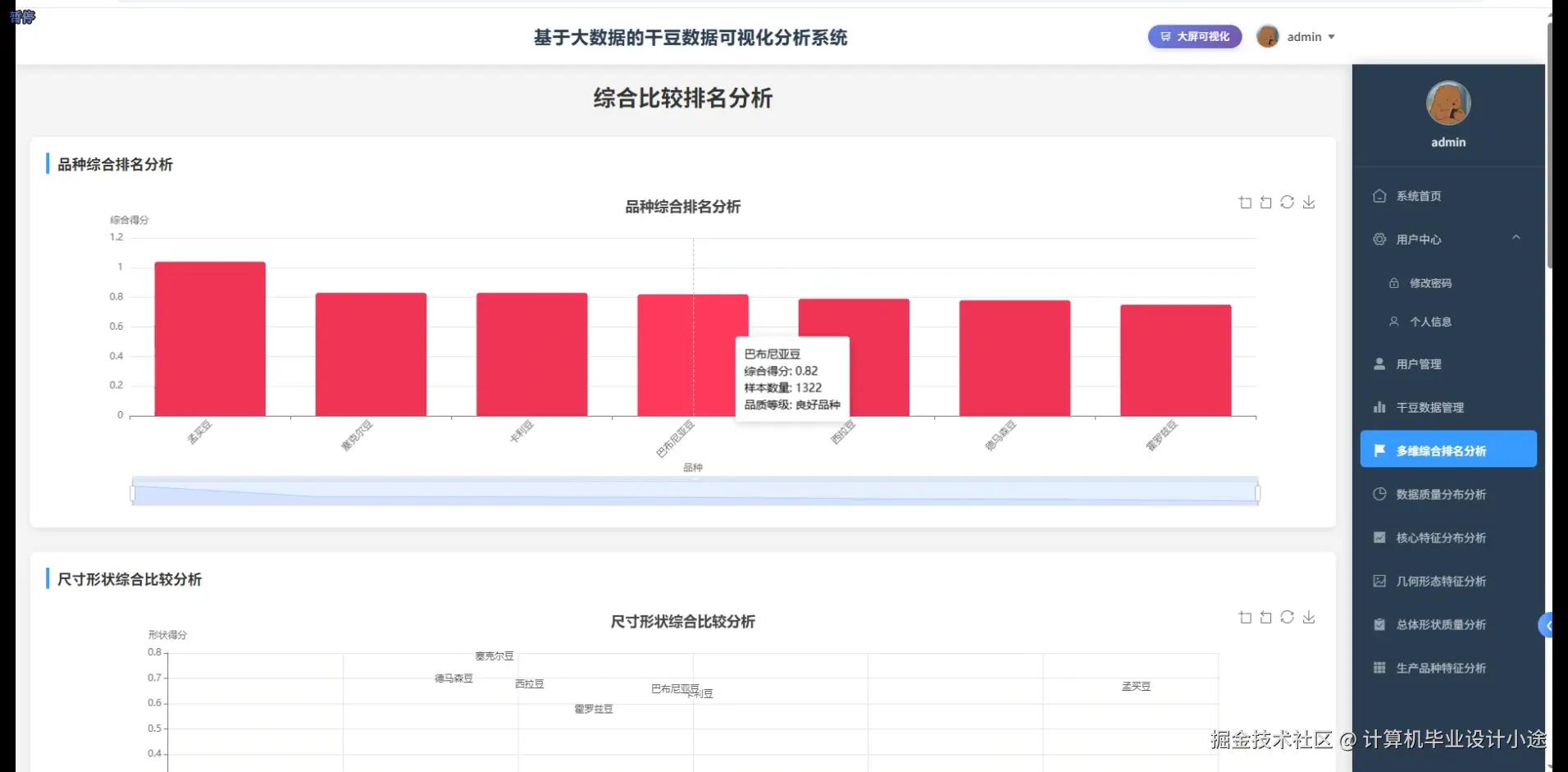Click the 系统首页 home icon in sidebar
This screenshot has height=772, width=1568.
[1379, 196]
